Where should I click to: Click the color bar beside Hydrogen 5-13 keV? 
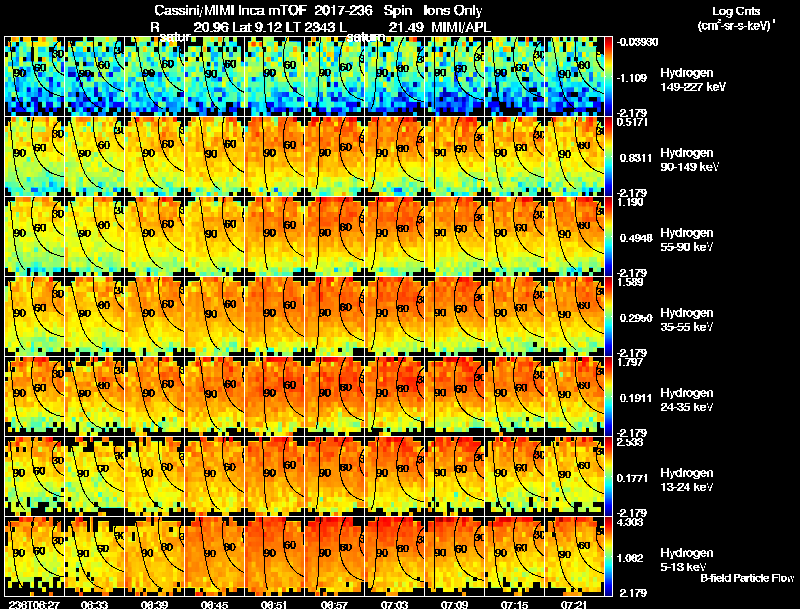pos(608,557)
